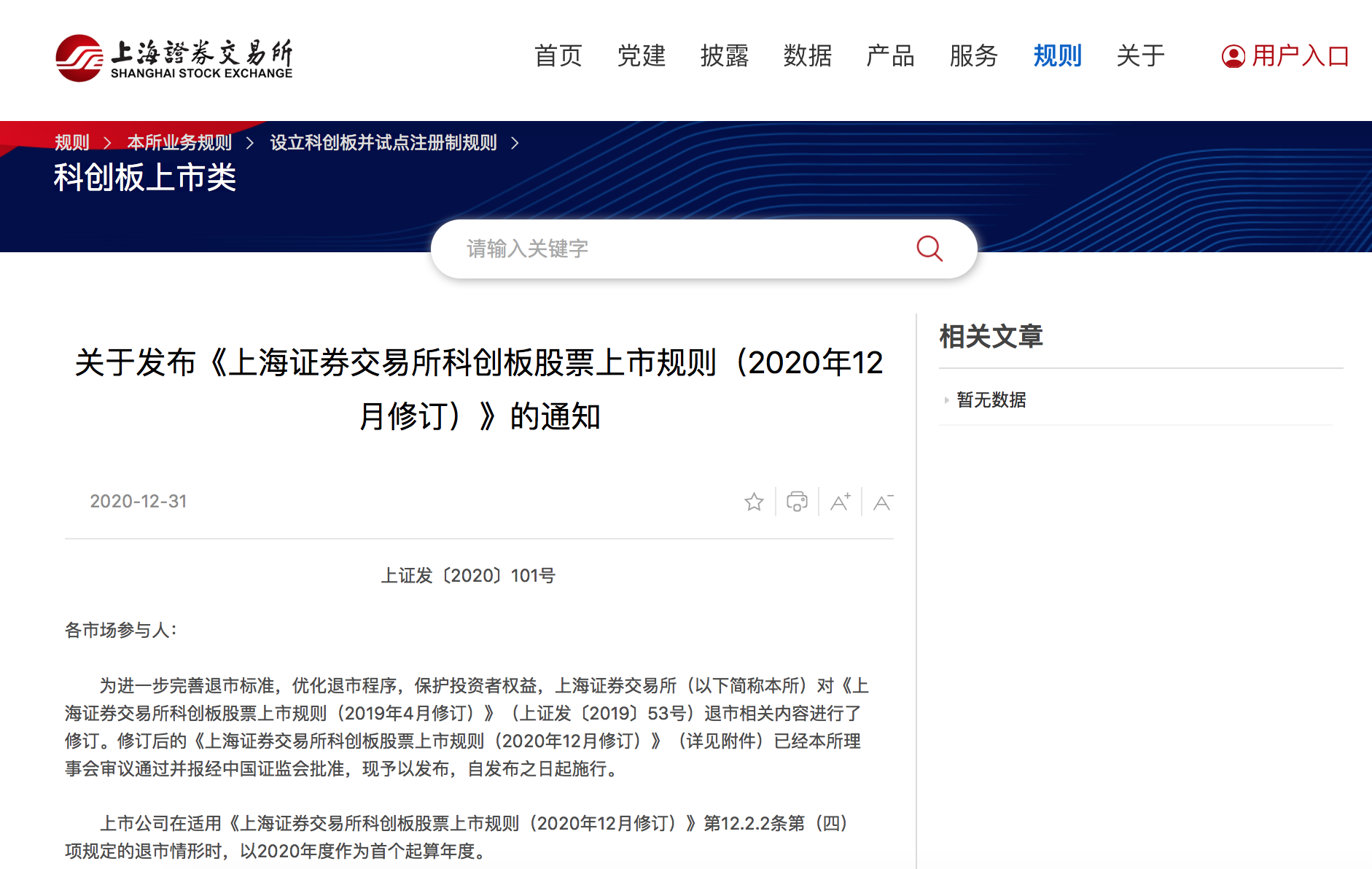Go to the 数据 menu
The width and height of the screenshot is (1372, 869).
click(808, 55)
